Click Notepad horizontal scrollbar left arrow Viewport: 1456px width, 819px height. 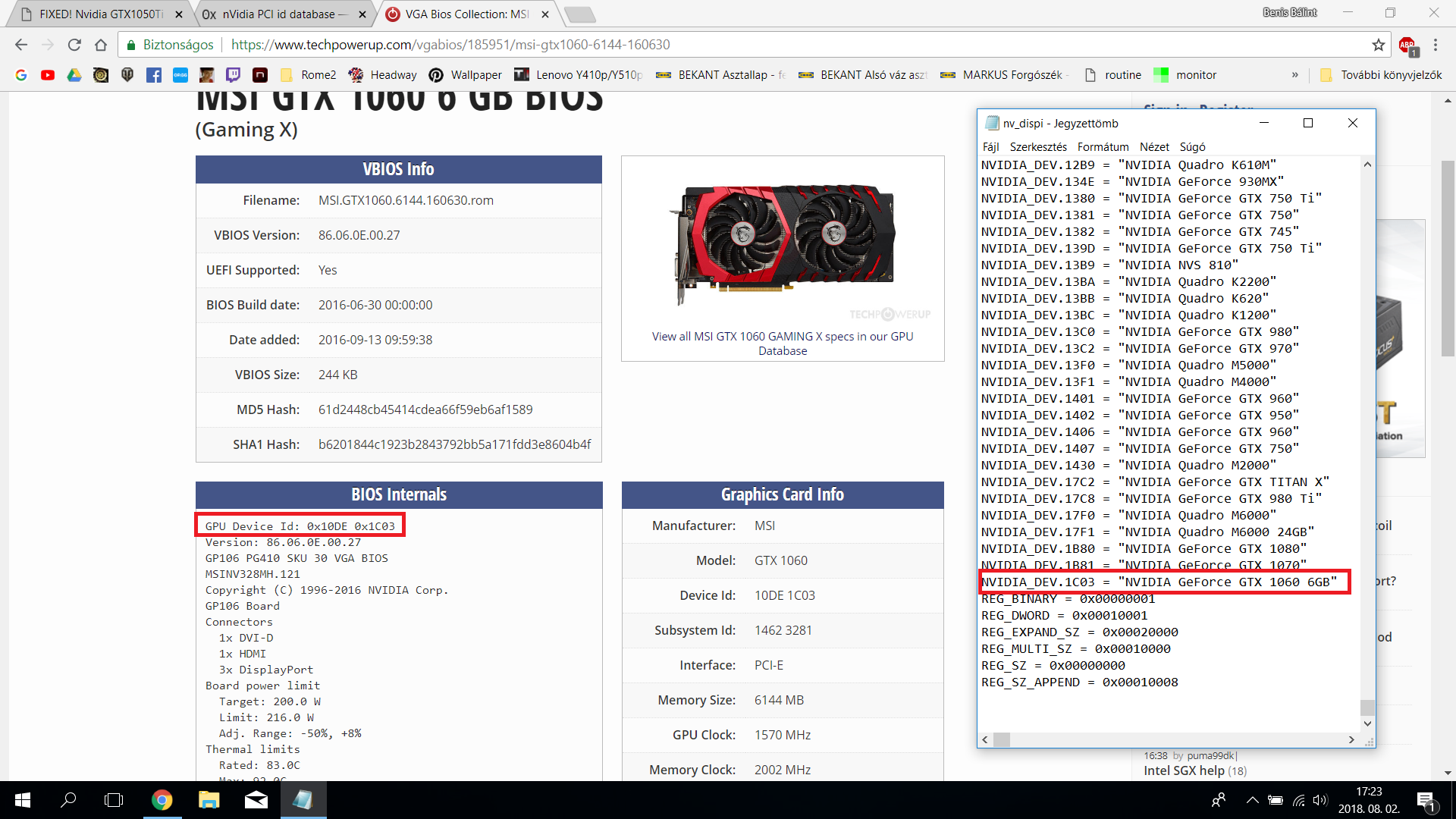pyautogui.click(x=985, y=739)
